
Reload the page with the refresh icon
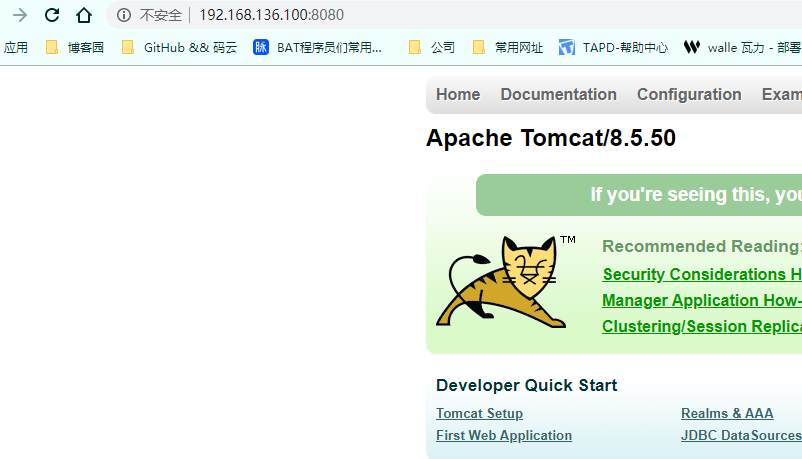(52, 15)
